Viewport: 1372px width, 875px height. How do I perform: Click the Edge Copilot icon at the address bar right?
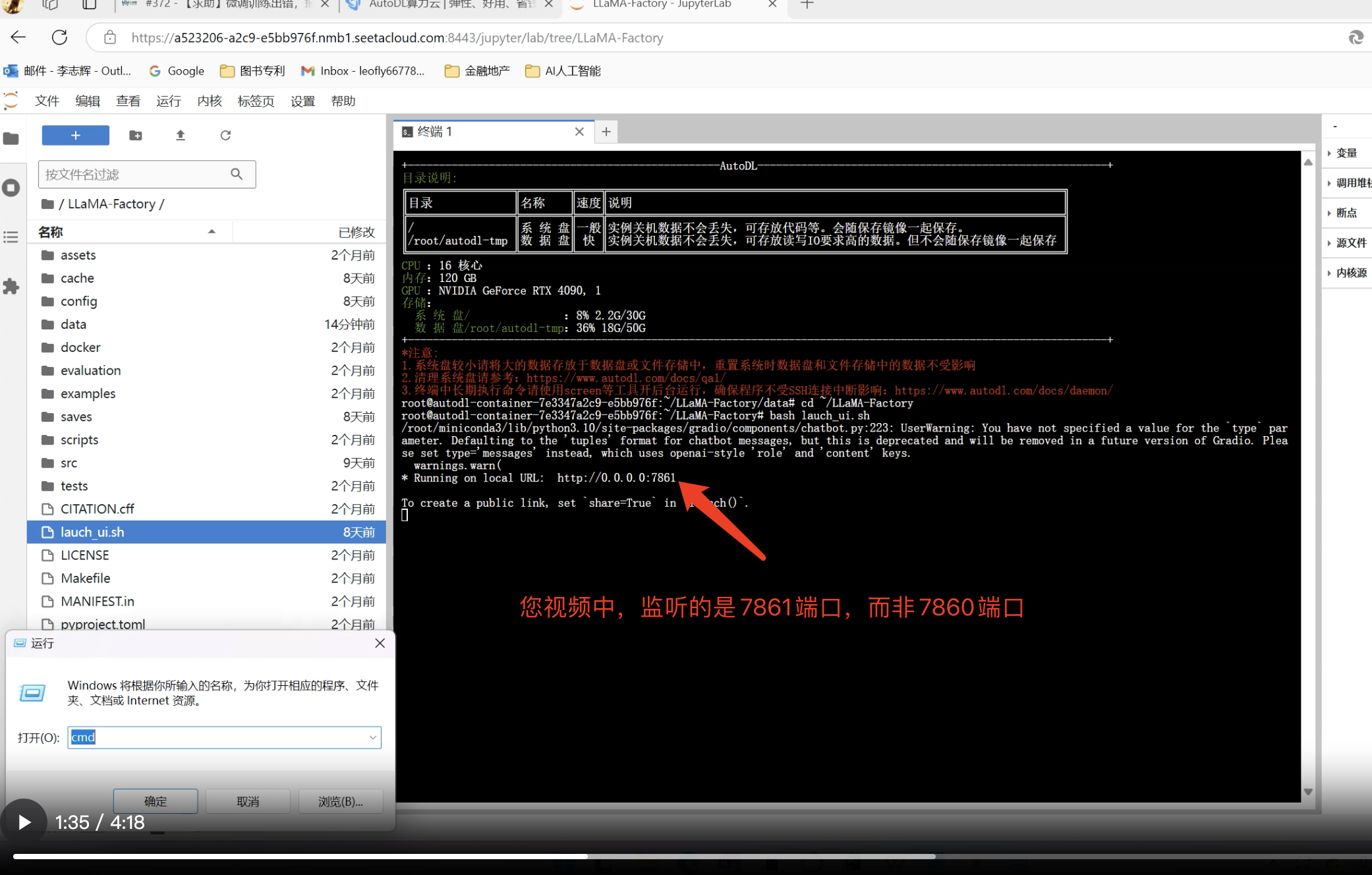pyautogui.click(x=1356, y=38)
